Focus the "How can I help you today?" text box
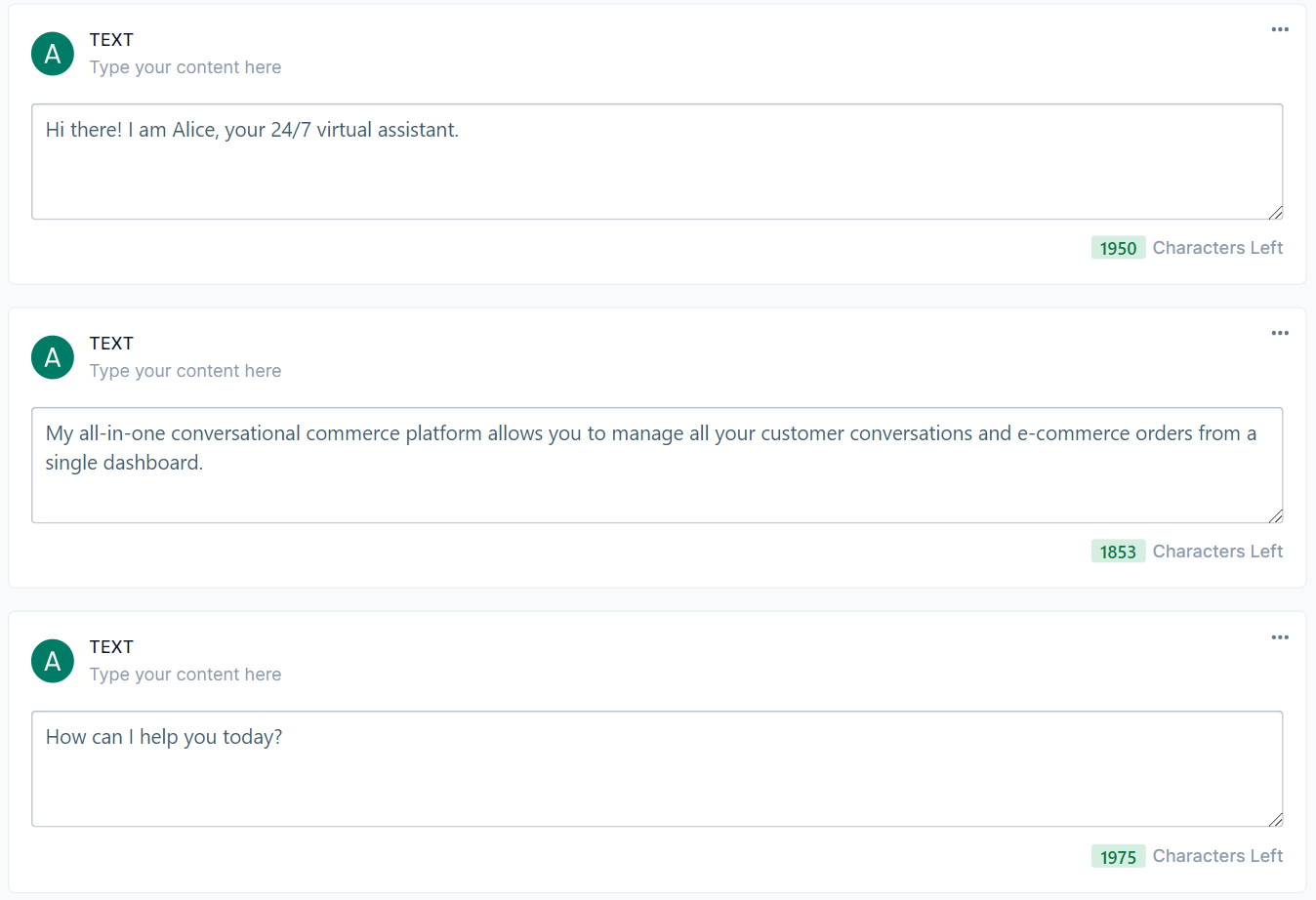The width and height of the screenshot is (1316, 900). (656, 768)
